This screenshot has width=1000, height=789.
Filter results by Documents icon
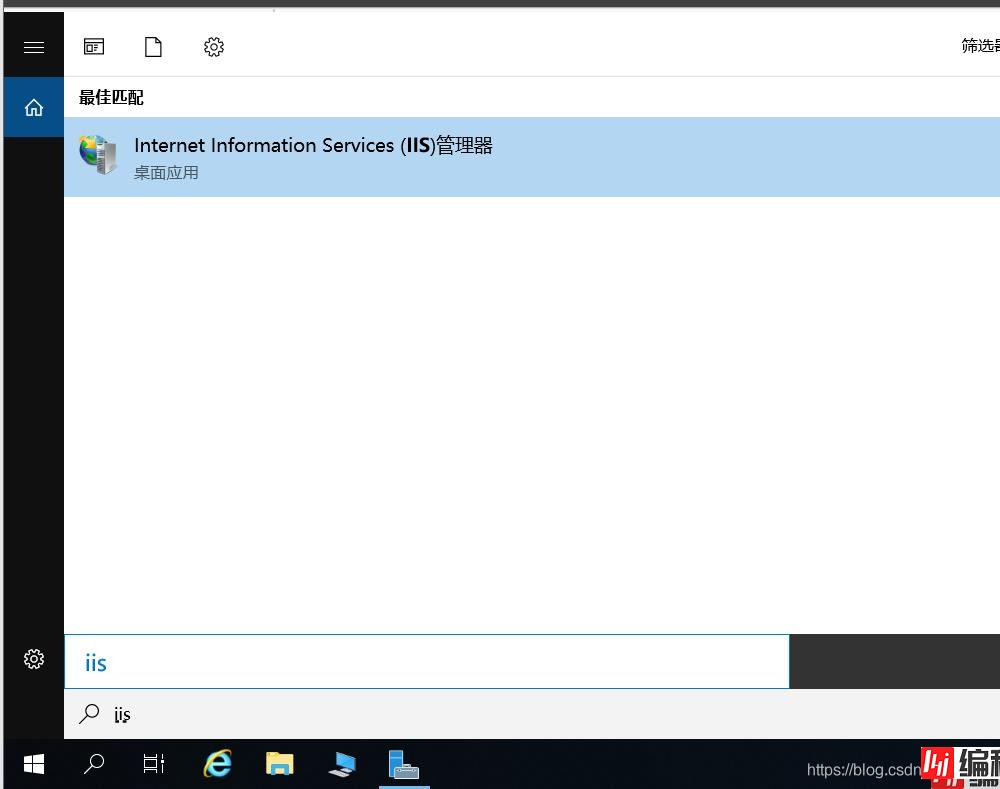(x=153, y=47)
